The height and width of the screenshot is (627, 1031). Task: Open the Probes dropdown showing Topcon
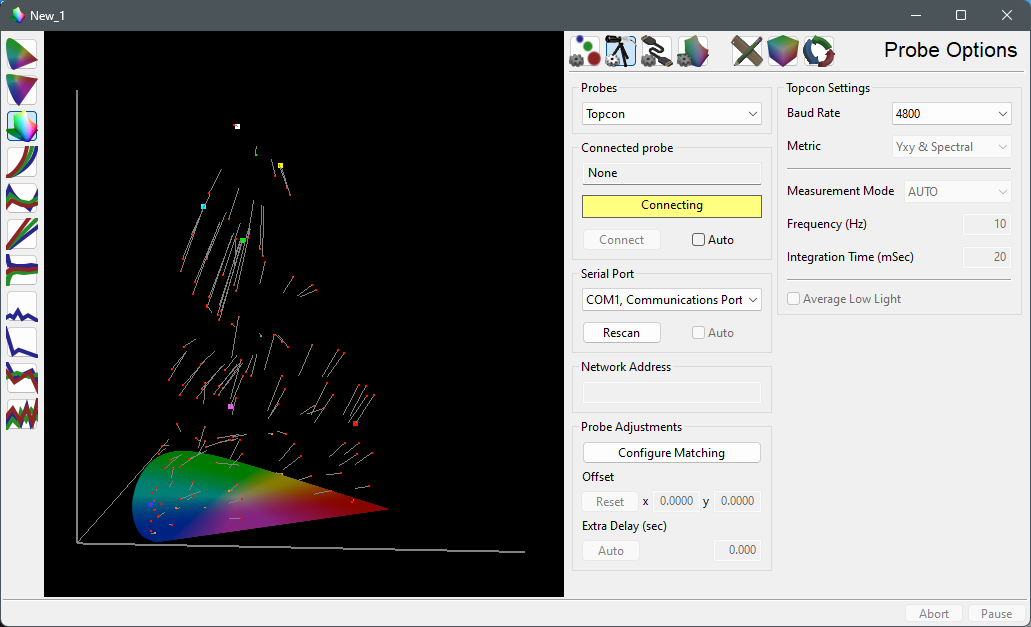671,113
